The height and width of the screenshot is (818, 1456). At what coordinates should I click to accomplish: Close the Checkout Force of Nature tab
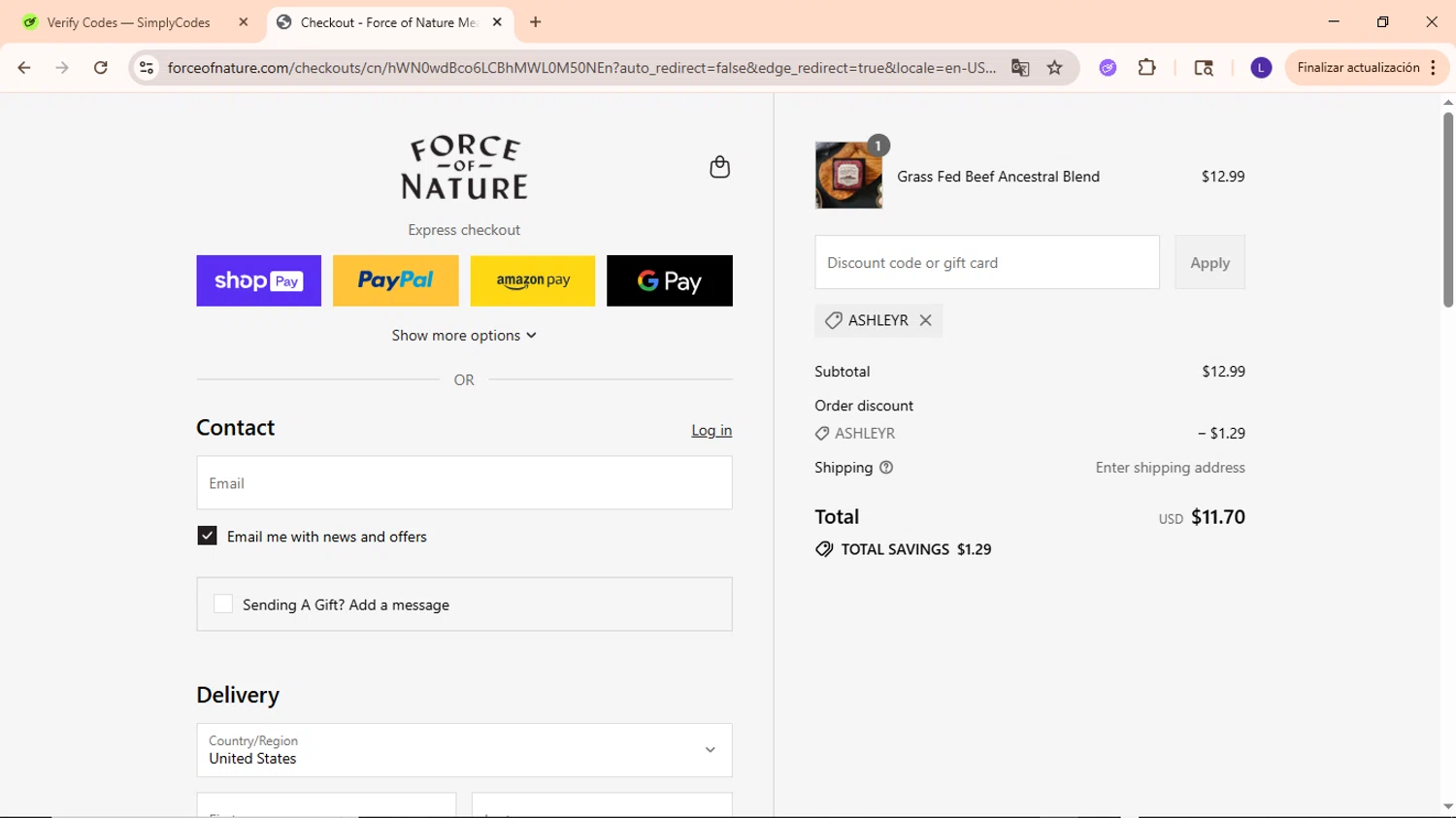(x=497, y=22)
